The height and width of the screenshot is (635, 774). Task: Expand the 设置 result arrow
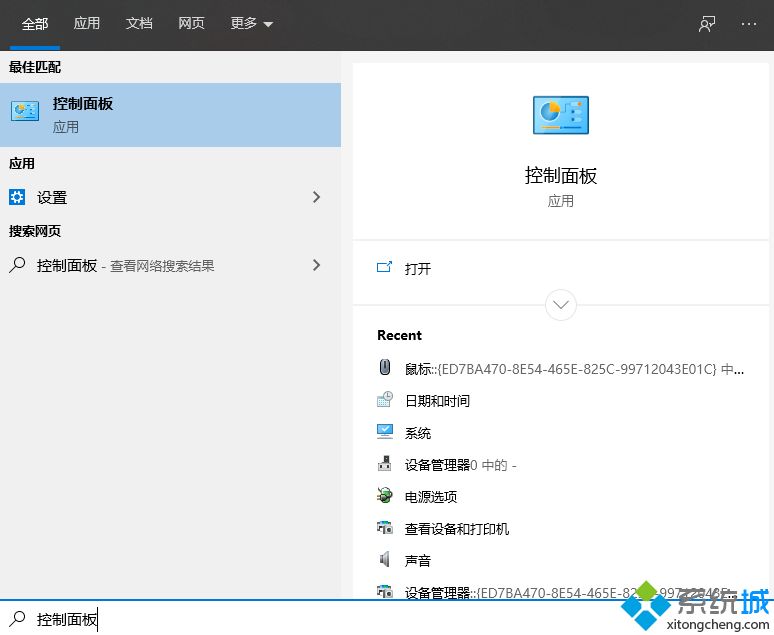point(316,197)
